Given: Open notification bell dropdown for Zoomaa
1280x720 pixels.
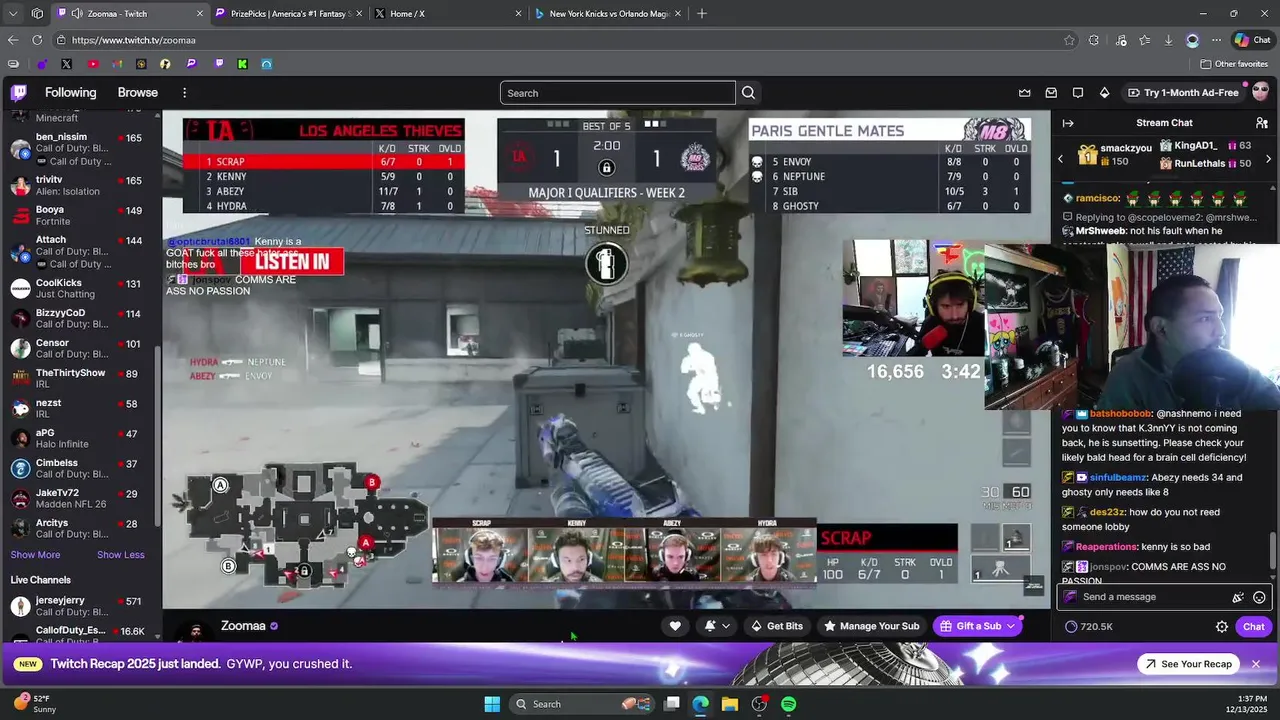Looking at the screenshot, I should 717,626.
